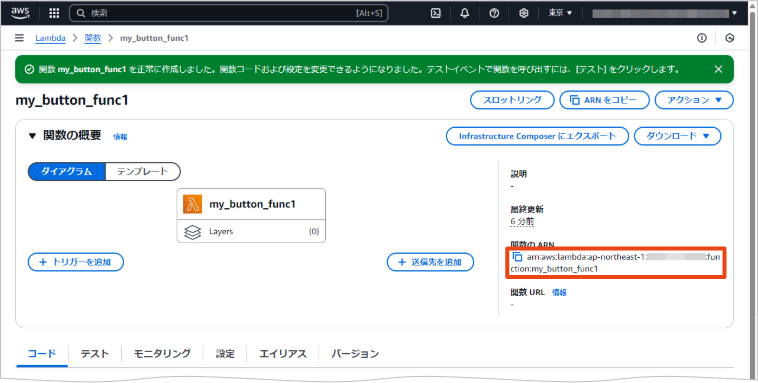Screen dimensions: 758x383
Task: Click the トリガーを追加 button
Action: (76, 262)
